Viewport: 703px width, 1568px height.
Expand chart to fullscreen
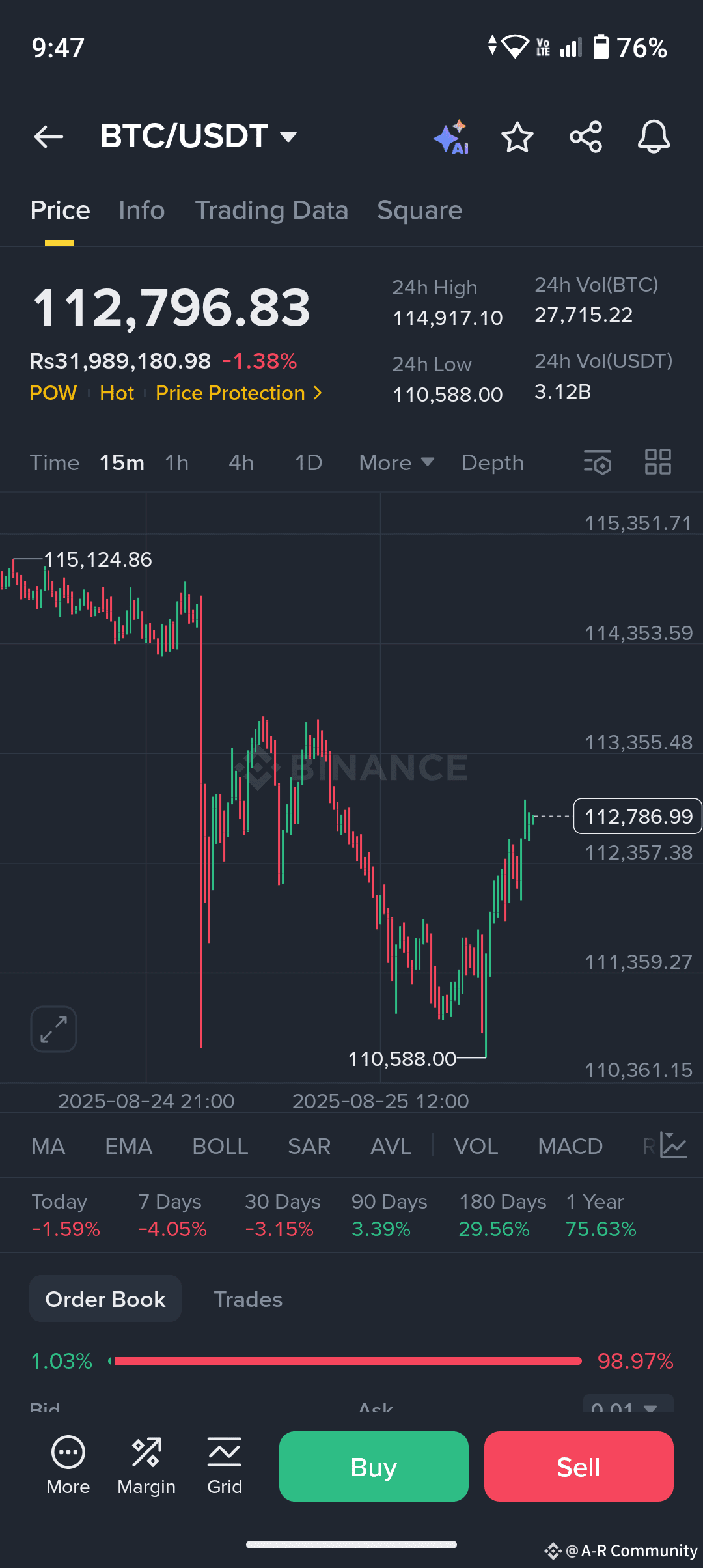(53, 1029)
